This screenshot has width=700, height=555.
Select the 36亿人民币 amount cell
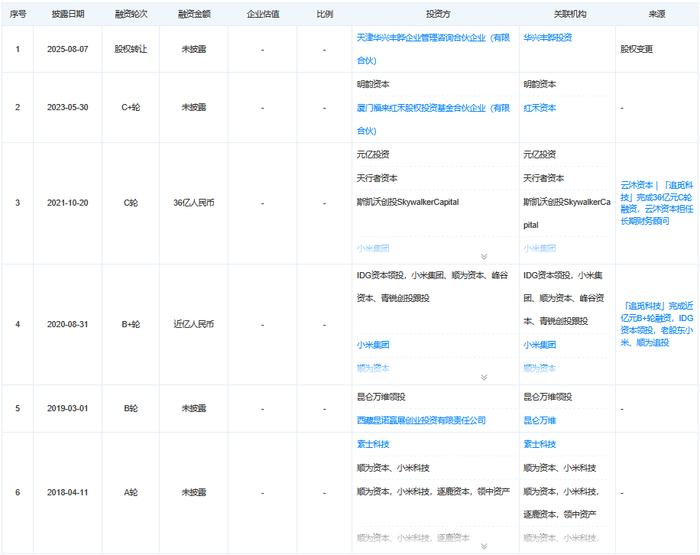point(194,203)
